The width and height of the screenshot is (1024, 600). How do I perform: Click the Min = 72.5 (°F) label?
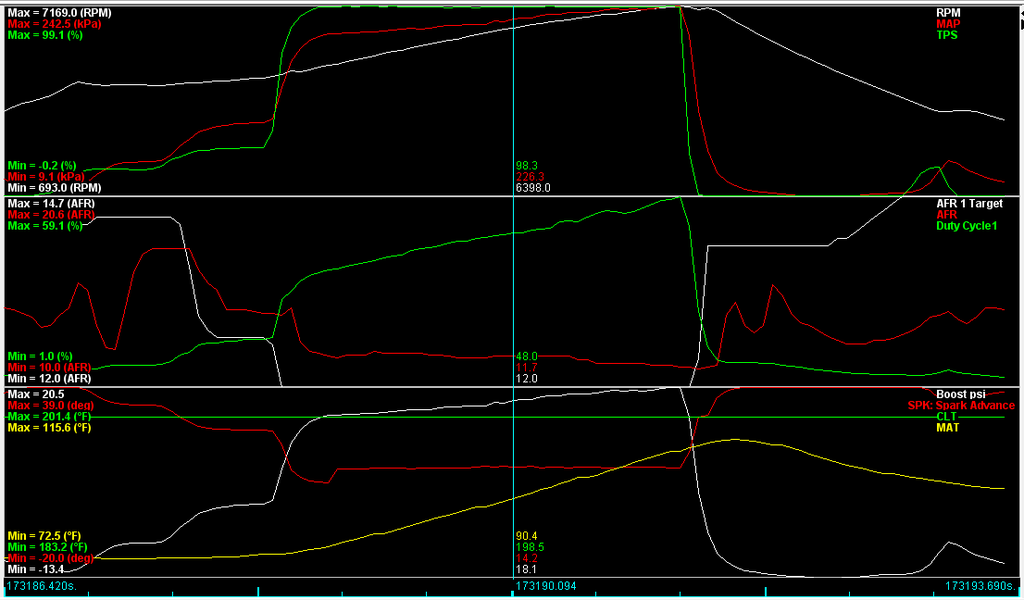45,533
